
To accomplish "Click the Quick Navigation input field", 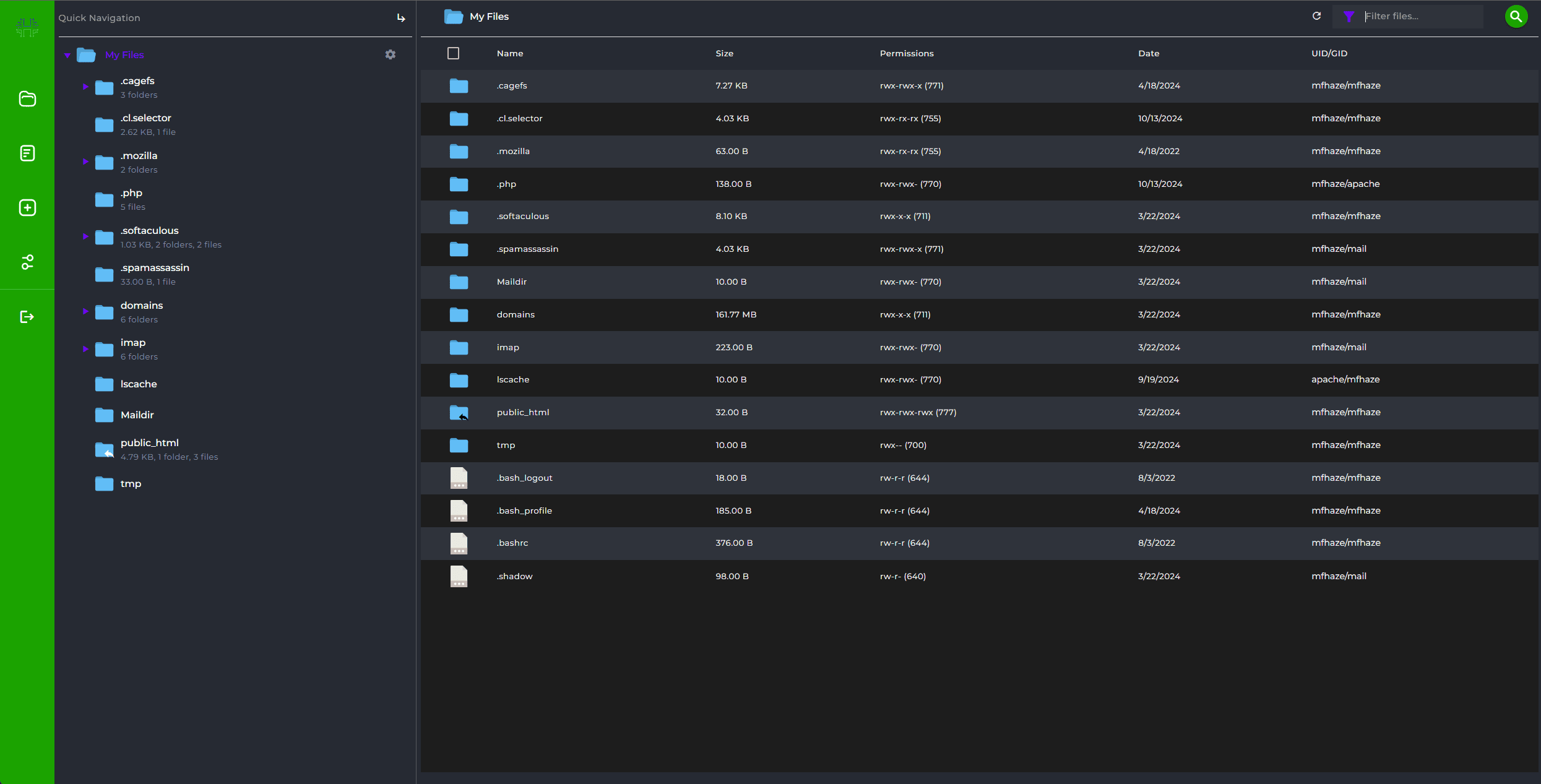I will click(224, 18).
